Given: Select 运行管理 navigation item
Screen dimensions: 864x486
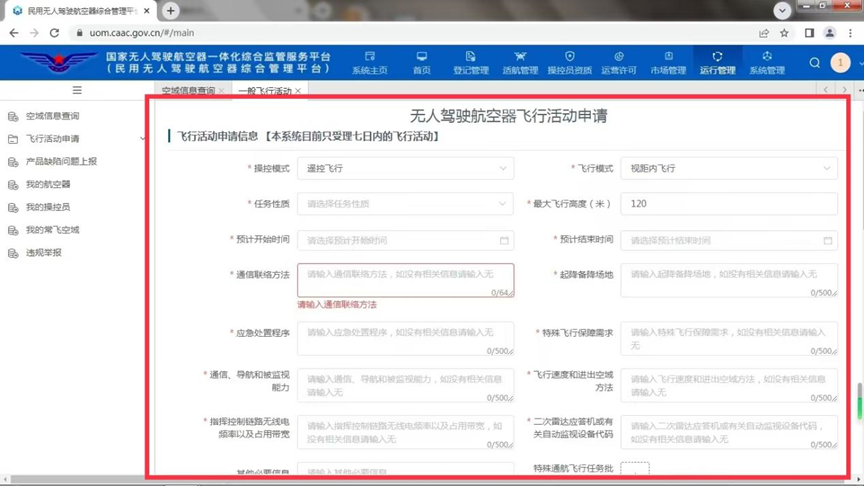Looking at the screenshot, I should point(717,63).
